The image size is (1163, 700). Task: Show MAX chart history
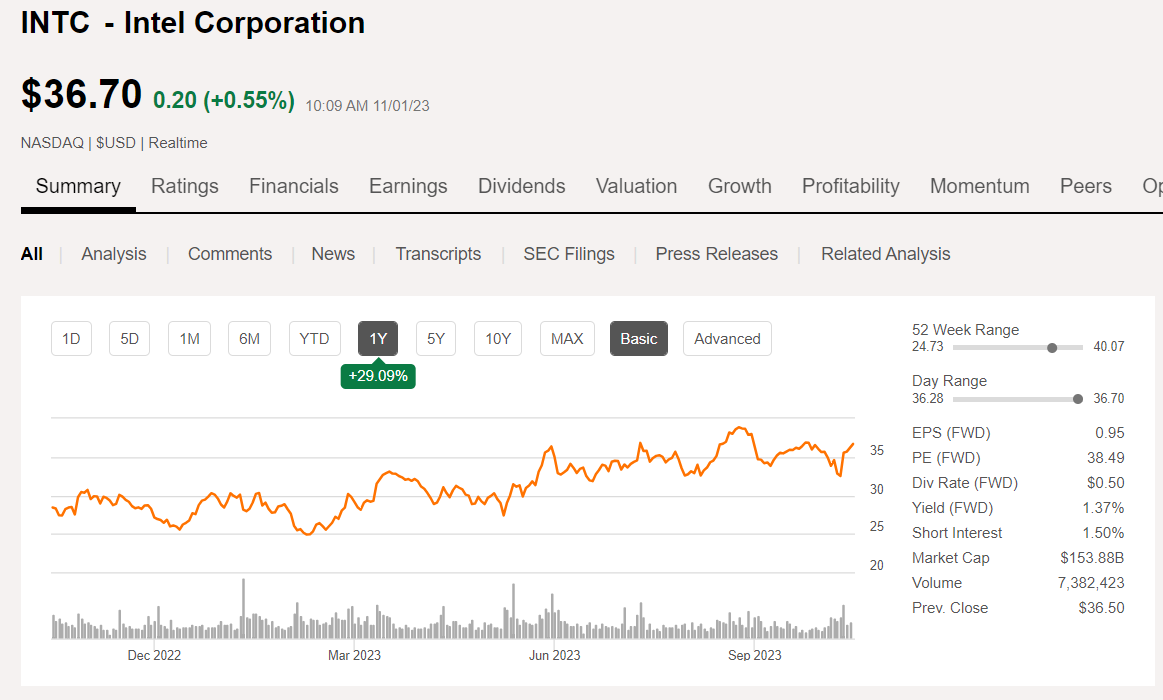[567, 339]
